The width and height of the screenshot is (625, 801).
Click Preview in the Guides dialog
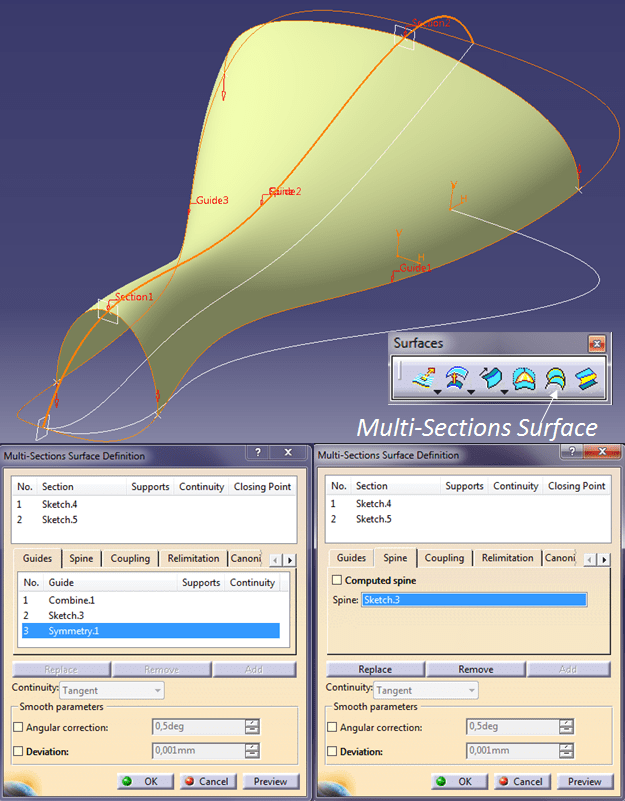pyautogui.click(x=270, y=781)
